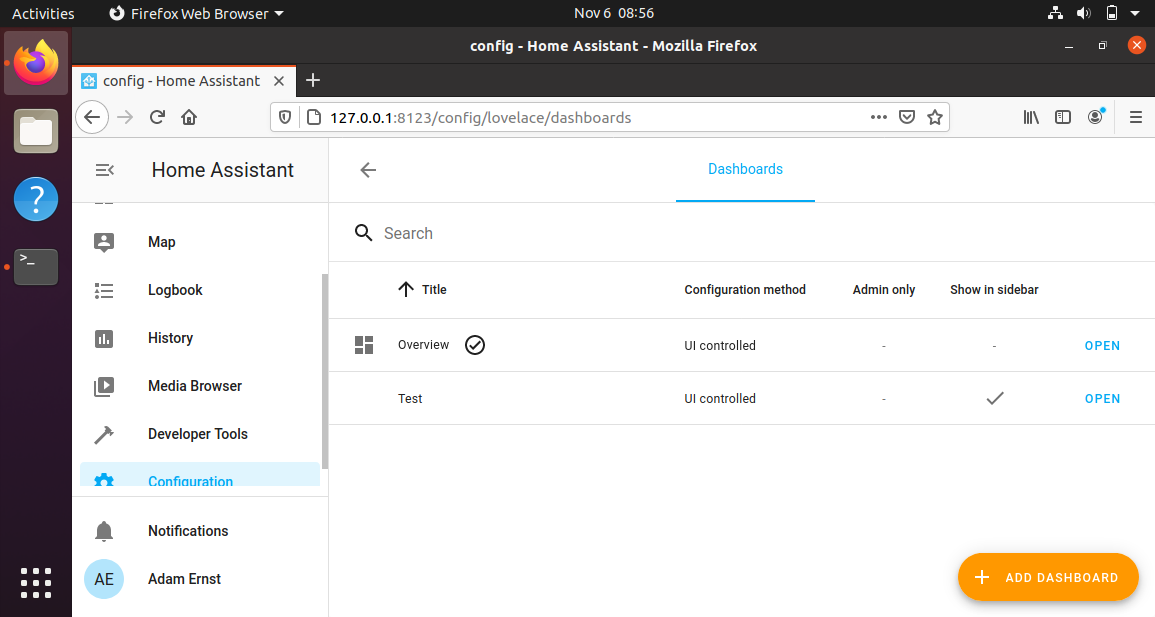Image resolution: width=1155 pixels, height=617 pixels.
Task: Reload the page in Firefox
Action: 157,117
